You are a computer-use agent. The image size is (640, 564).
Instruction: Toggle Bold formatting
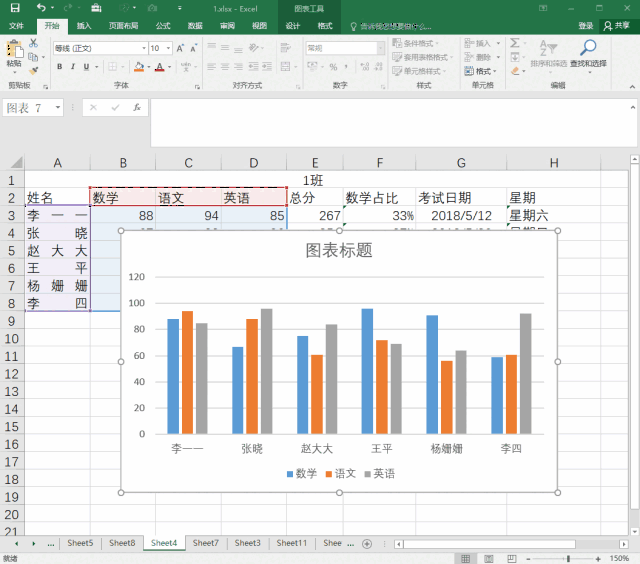click(59, 67)
